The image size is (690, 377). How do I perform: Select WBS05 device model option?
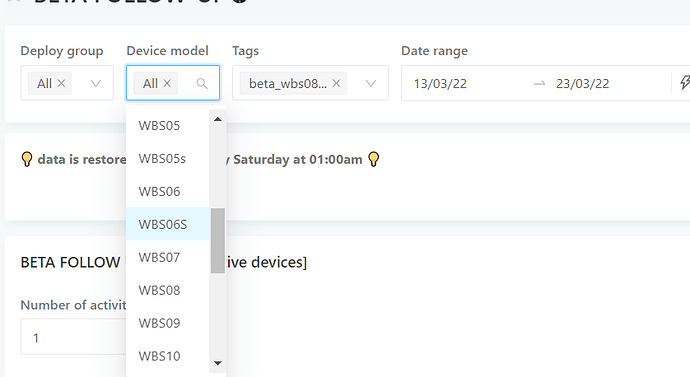pyautogui.click(x=168, y=125)
